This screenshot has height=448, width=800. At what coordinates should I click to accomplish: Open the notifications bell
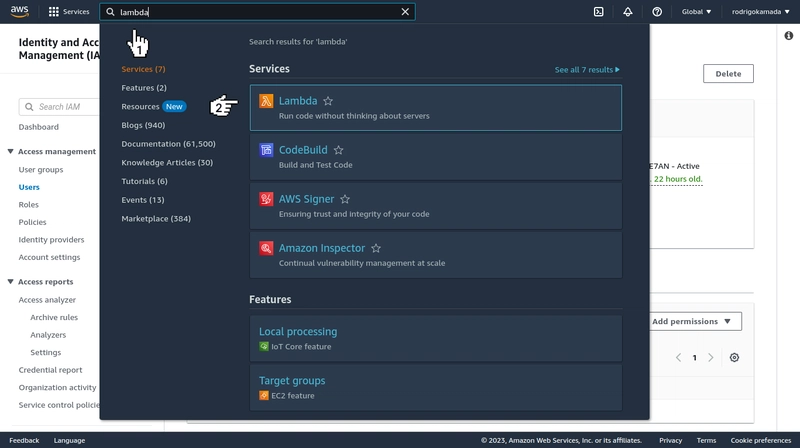pos(628,12)
